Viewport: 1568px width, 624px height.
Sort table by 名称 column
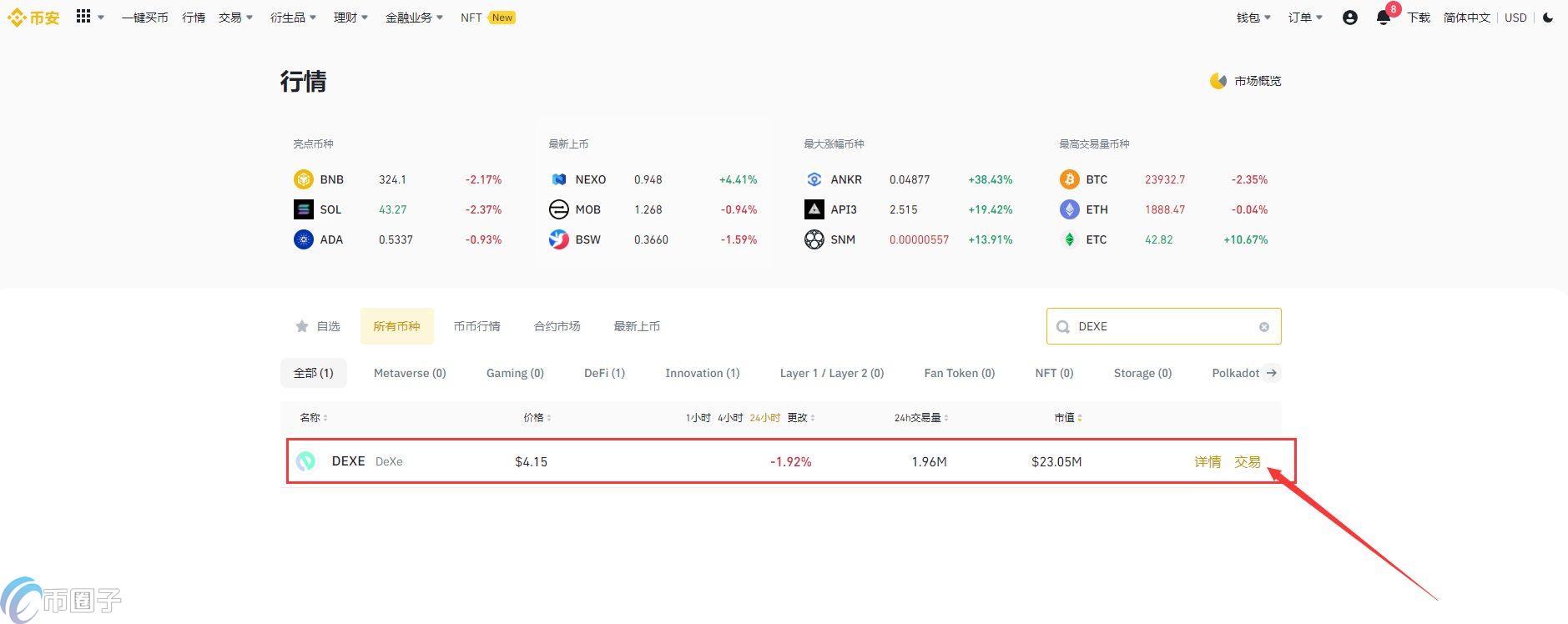pyautogui.click(x=314, y=418)
